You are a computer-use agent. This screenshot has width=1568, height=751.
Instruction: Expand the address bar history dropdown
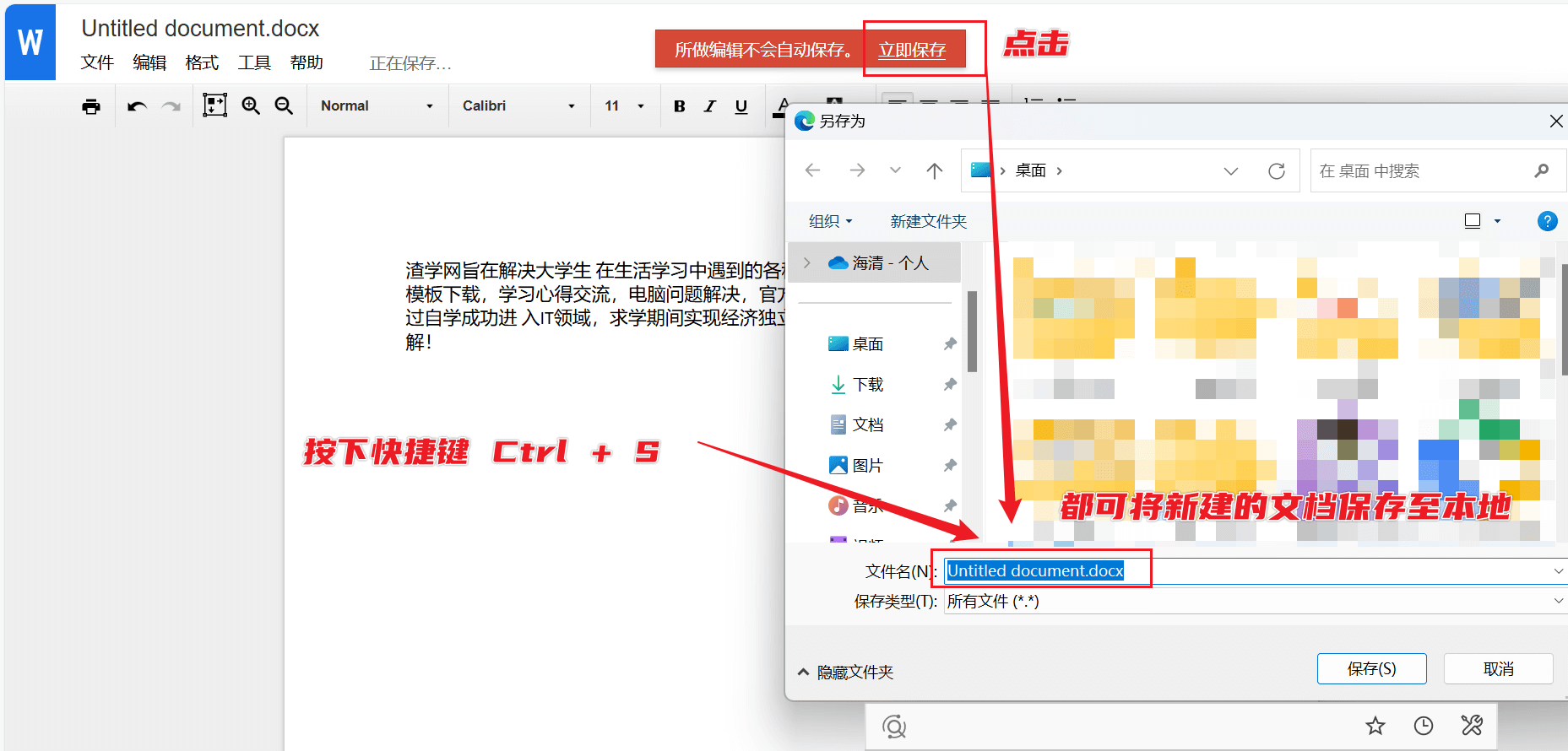1231,171
